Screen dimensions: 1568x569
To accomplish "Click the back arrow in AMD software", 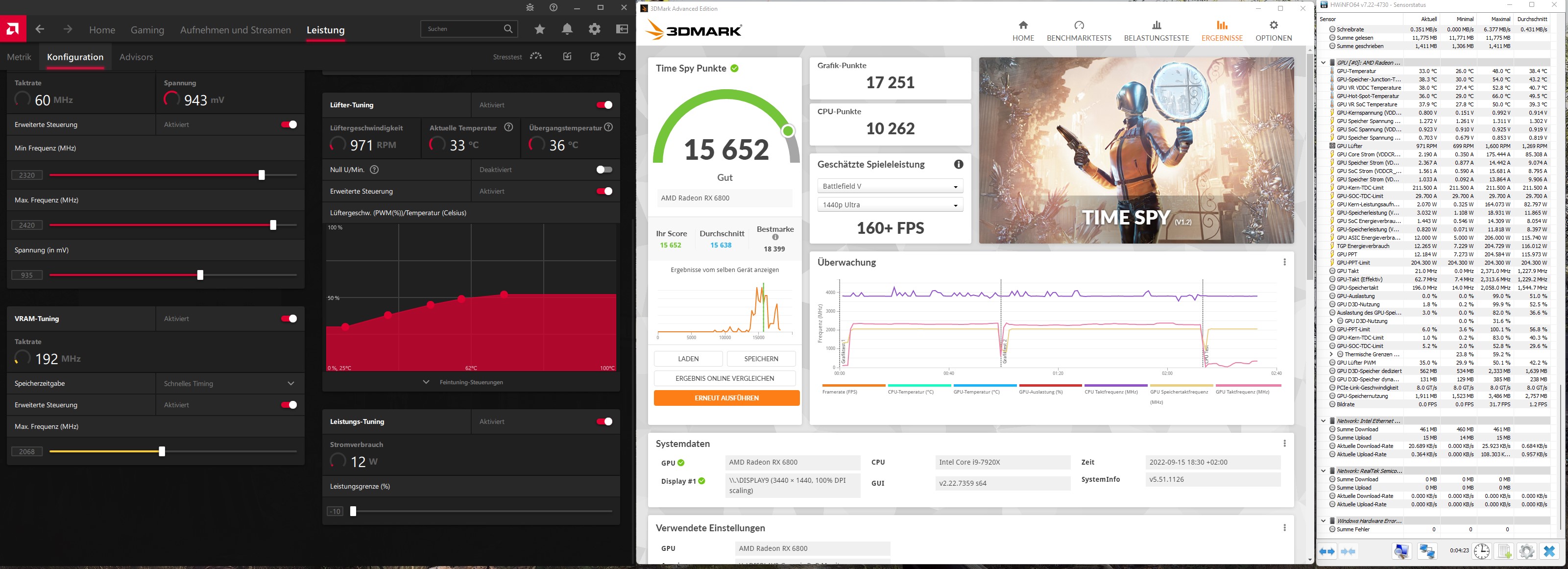I will 40,29.
